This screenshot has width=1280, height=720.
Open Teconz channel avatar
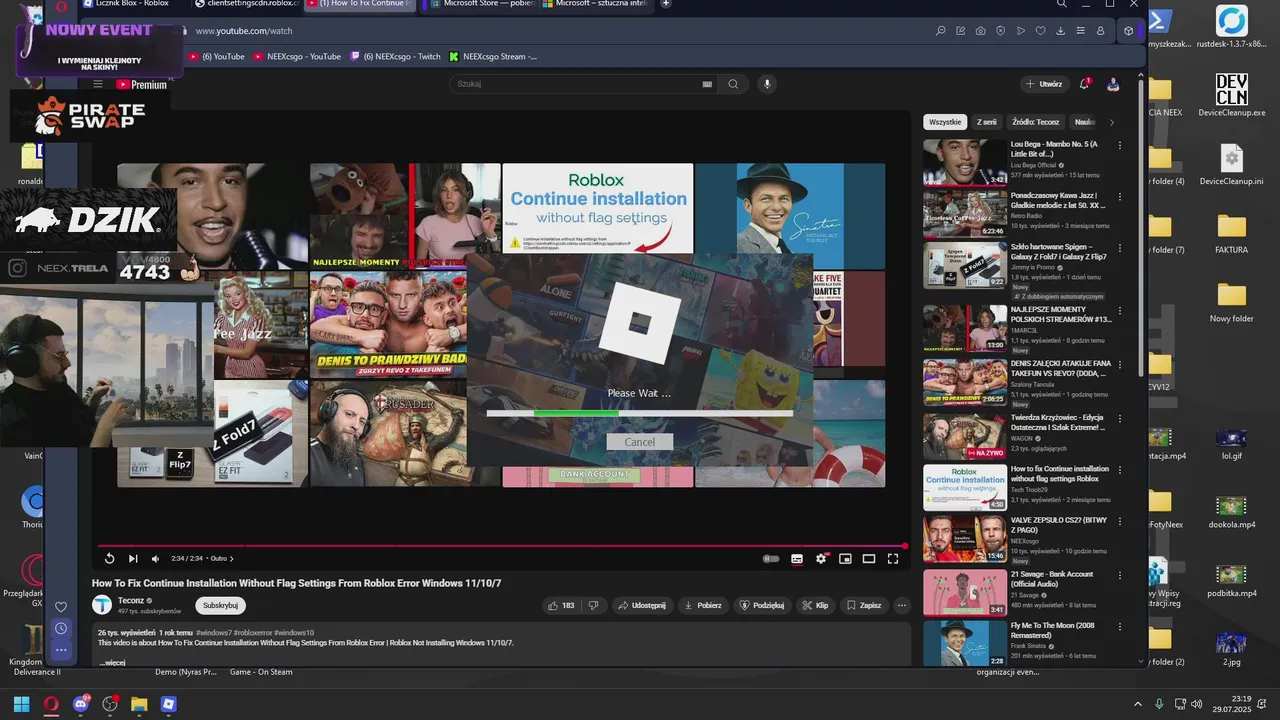[x=102, y=605]
